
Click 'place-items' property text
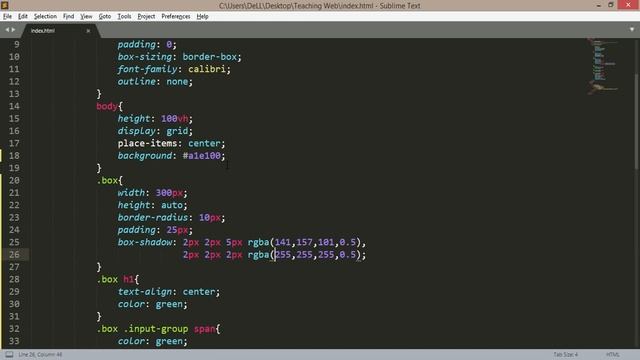point(147,144)
